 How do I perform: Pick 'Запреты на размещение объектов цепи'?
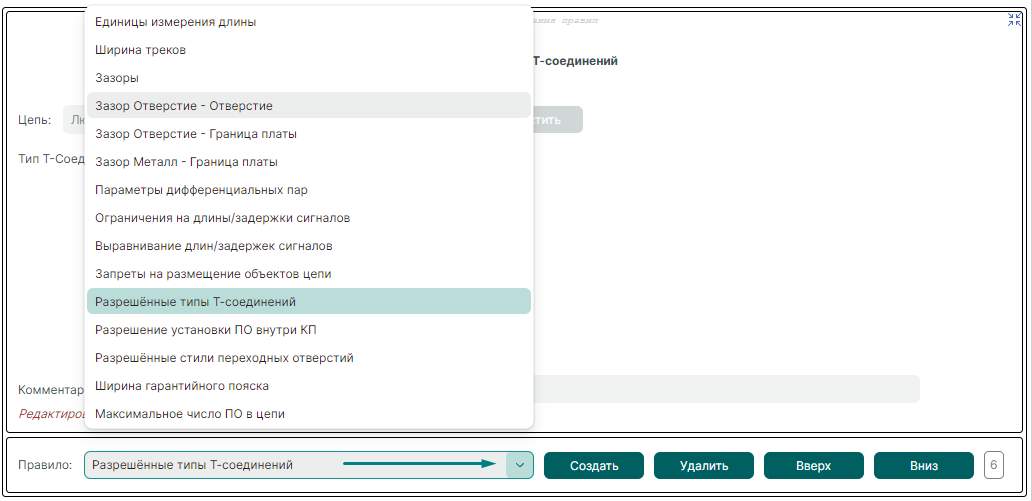[x=309, y=273]
